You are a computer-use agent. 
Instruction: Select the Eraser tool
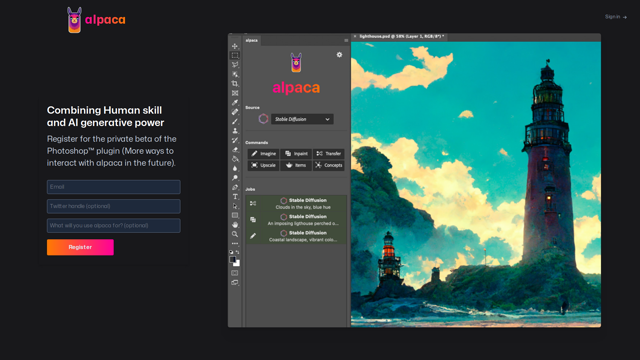(x=235, y=149)
